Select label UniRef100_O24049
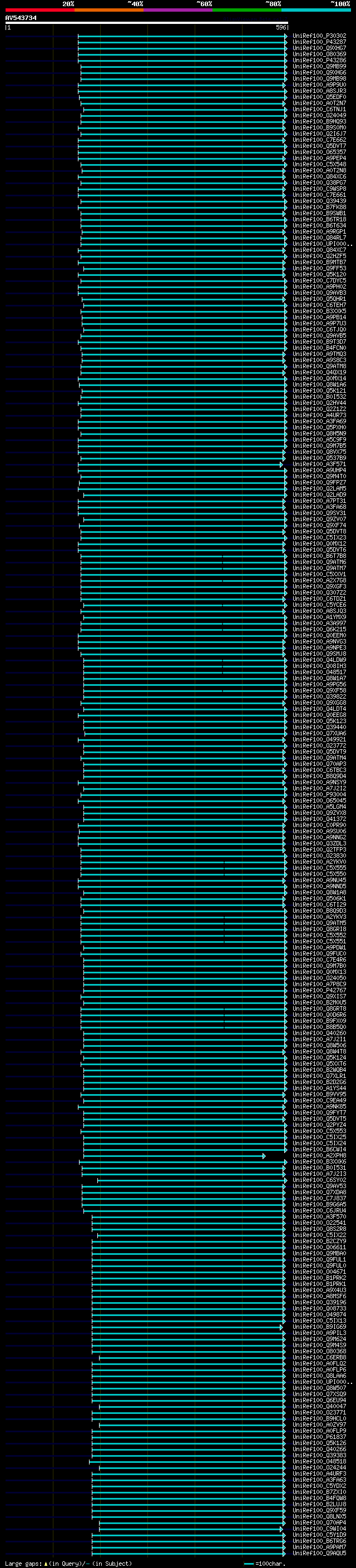356x1568 pixels. 319,115
